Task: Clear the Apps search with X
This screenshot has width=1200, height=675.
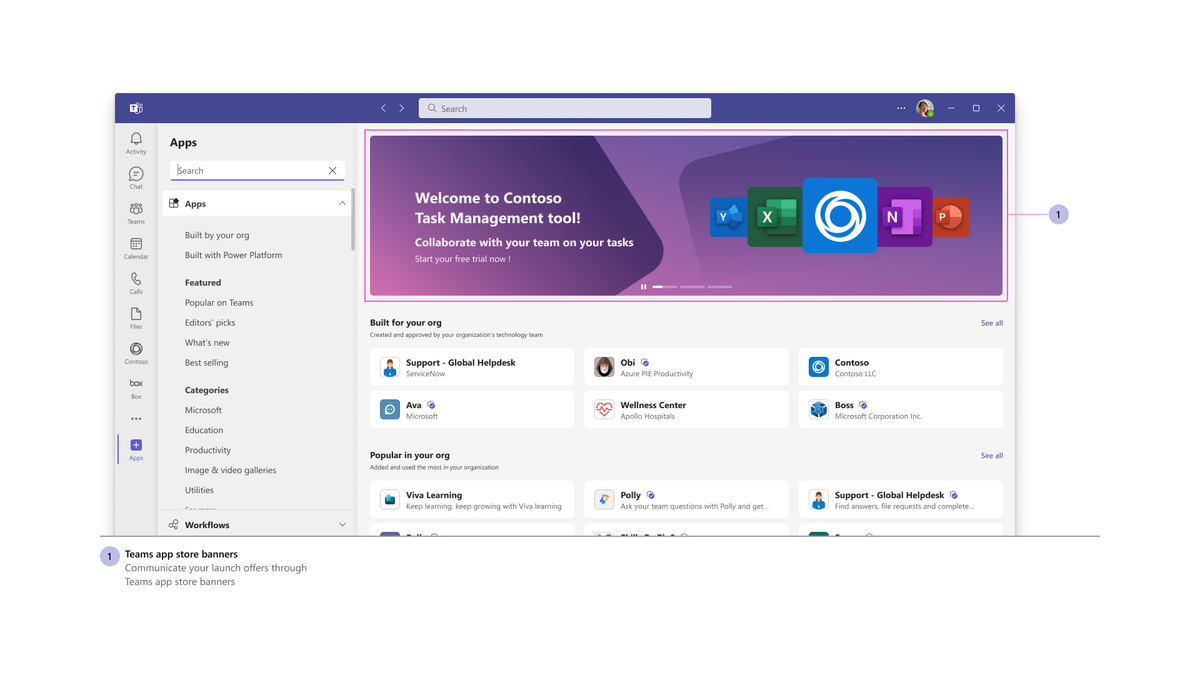Action: [333, 171]
